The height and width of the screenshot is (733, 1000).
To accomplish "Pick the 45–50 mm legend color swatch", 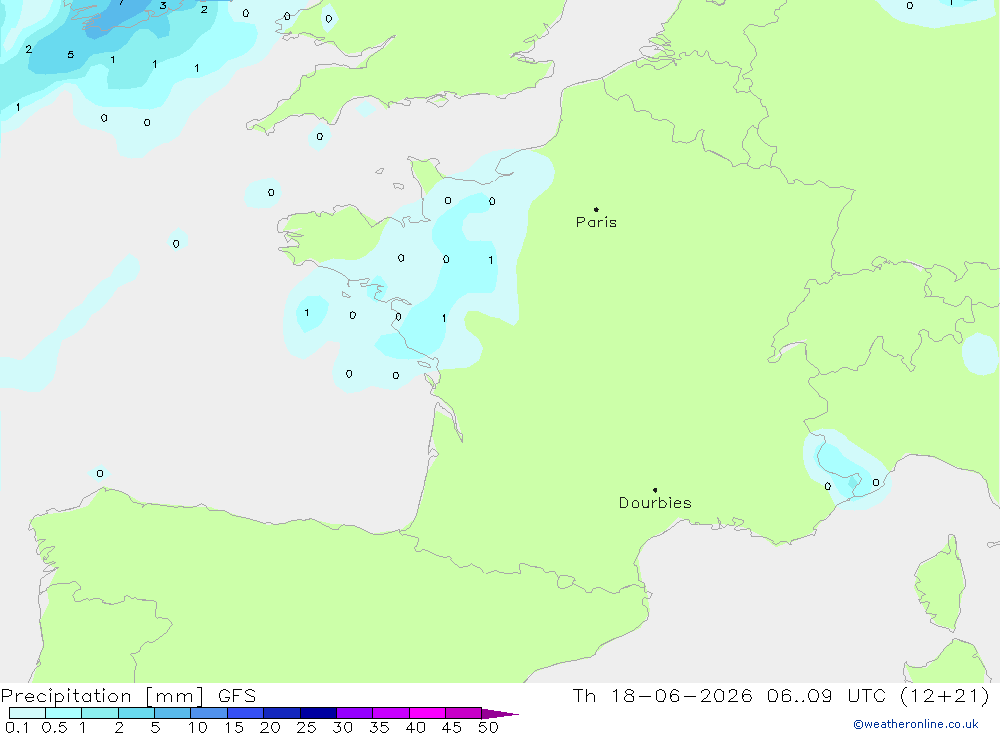I will [x=464, y=713].
